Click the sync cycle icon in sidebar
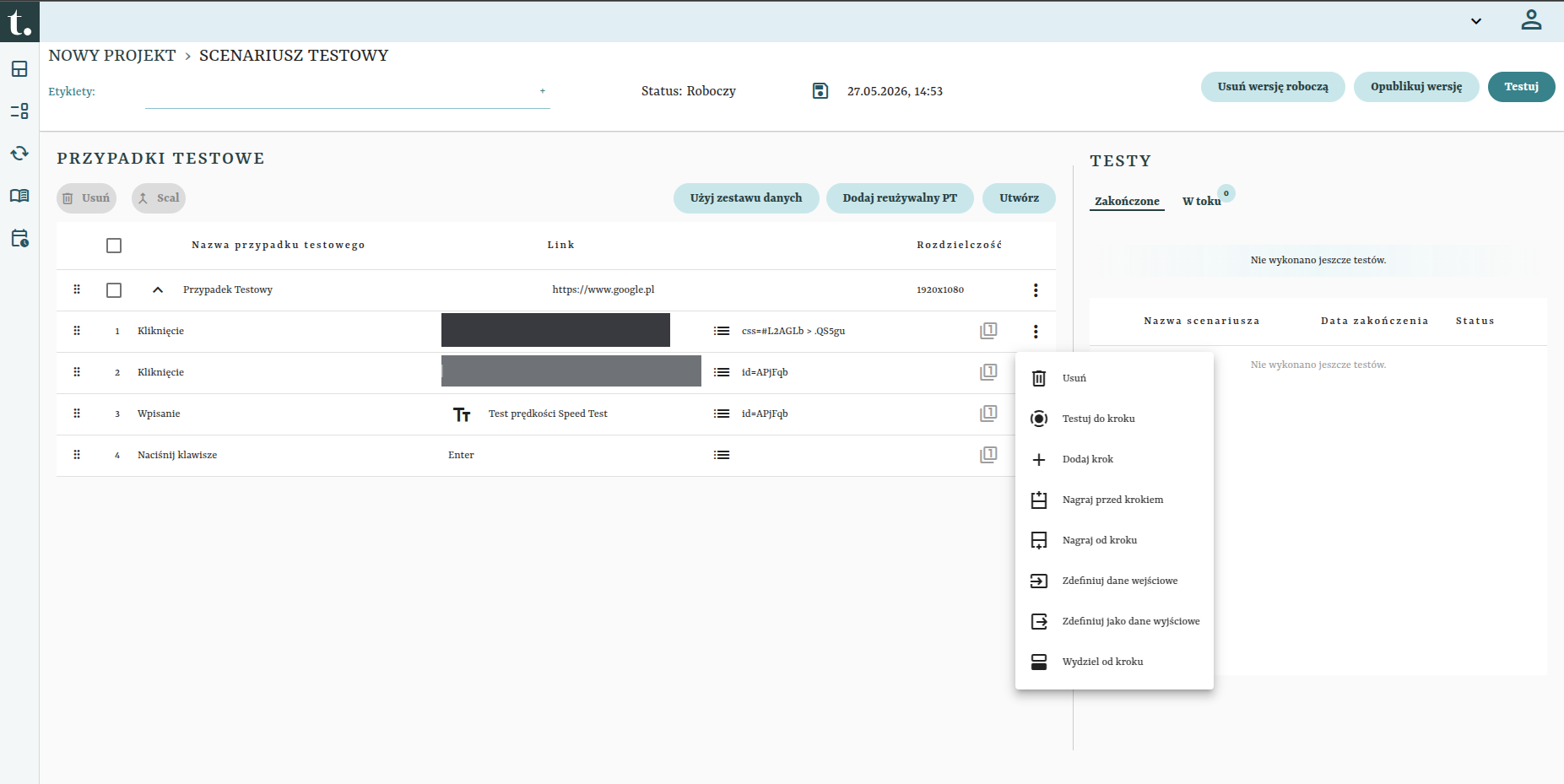 pos(19,154)
